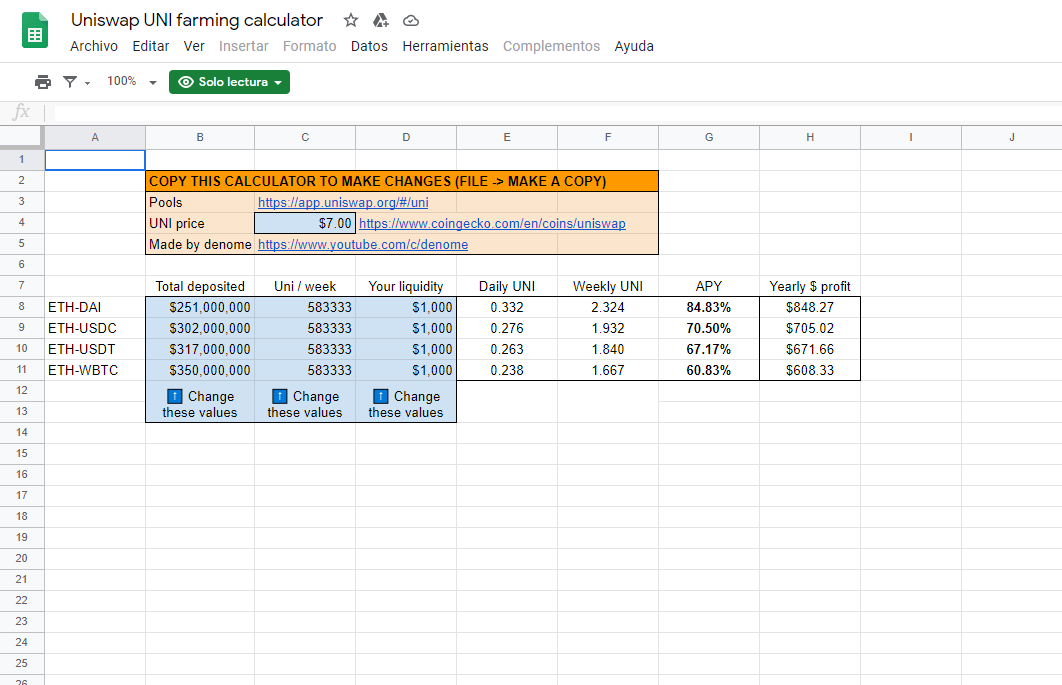This screenshot has height=685, width=1062.
Task: Select the empty selected cell A1
Action: (95, 160)
